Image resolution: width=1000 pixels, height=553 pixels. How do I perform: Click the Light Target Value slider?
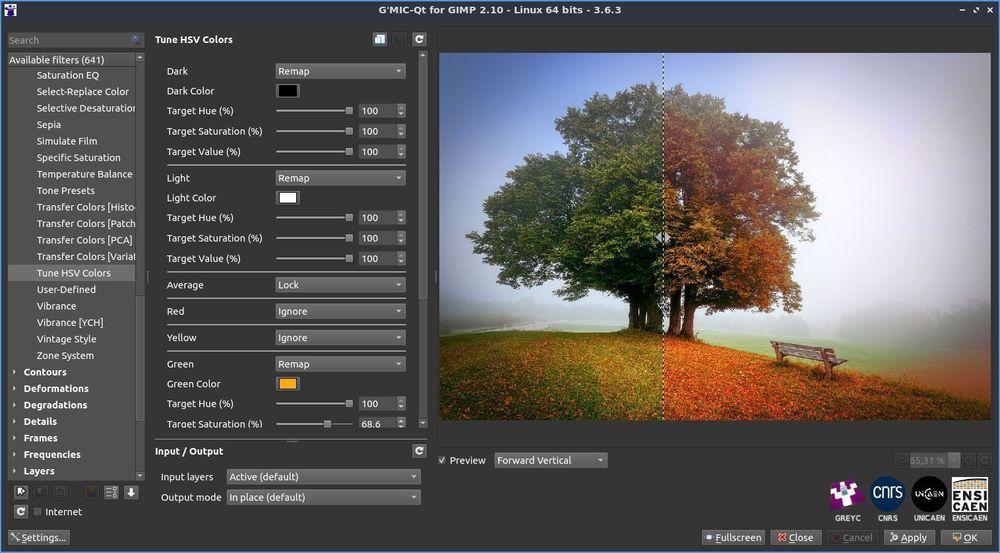tap(314, 259)
